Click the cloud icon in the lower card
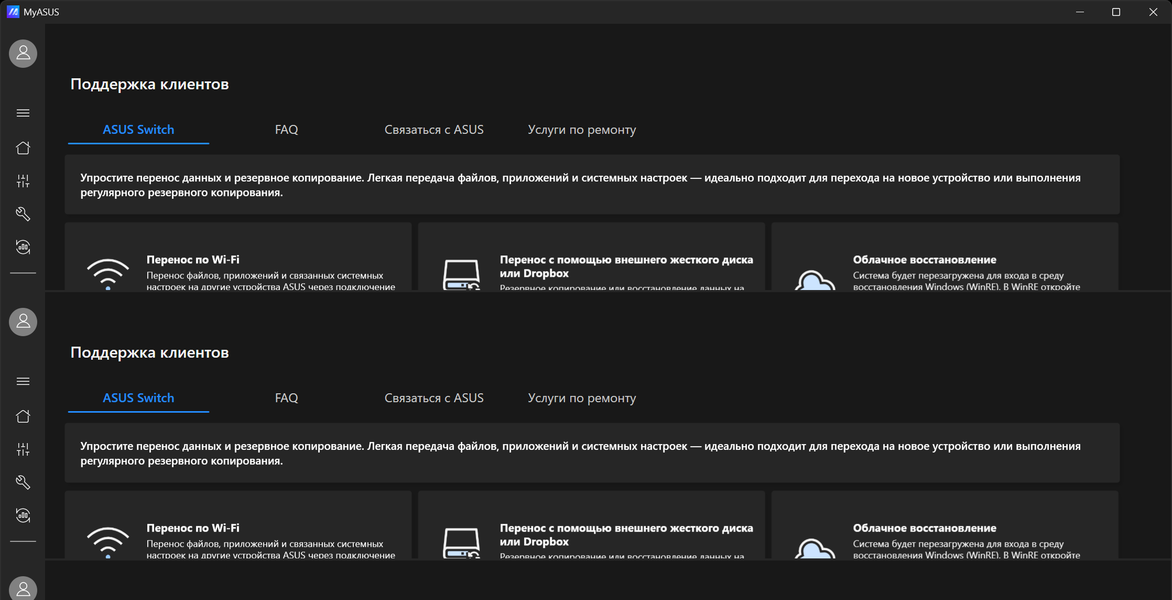The image size is (1172, 600). point(815,548)
